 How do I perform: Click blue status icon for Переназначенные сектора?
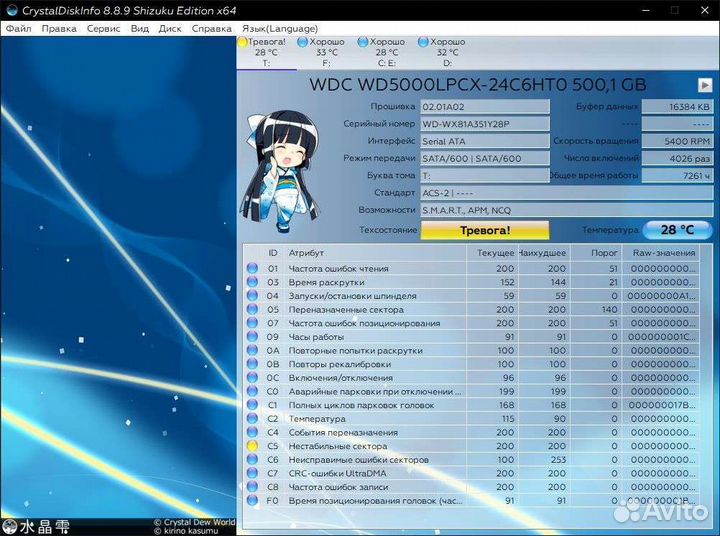click(252, 310)
